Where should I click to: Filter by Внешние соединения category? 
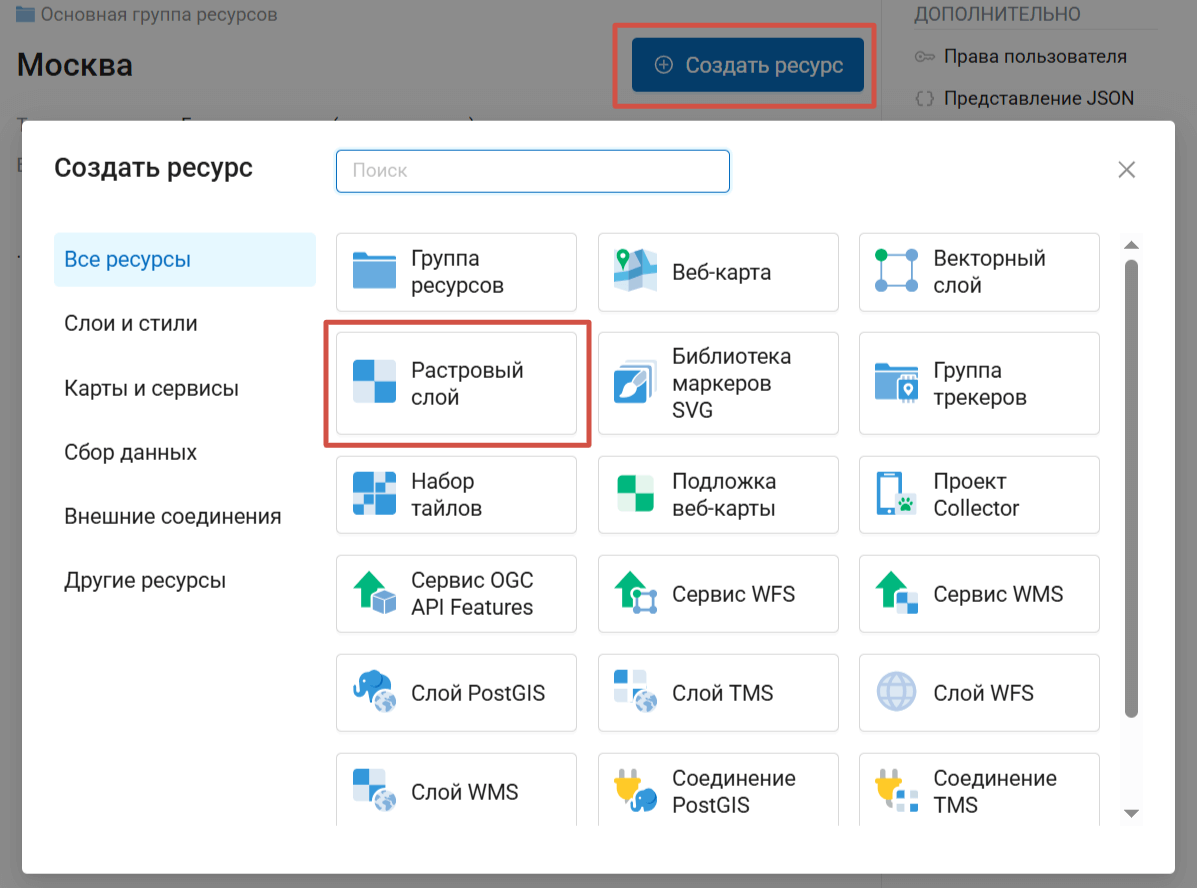pyautogui.click(x=172, y=517)
